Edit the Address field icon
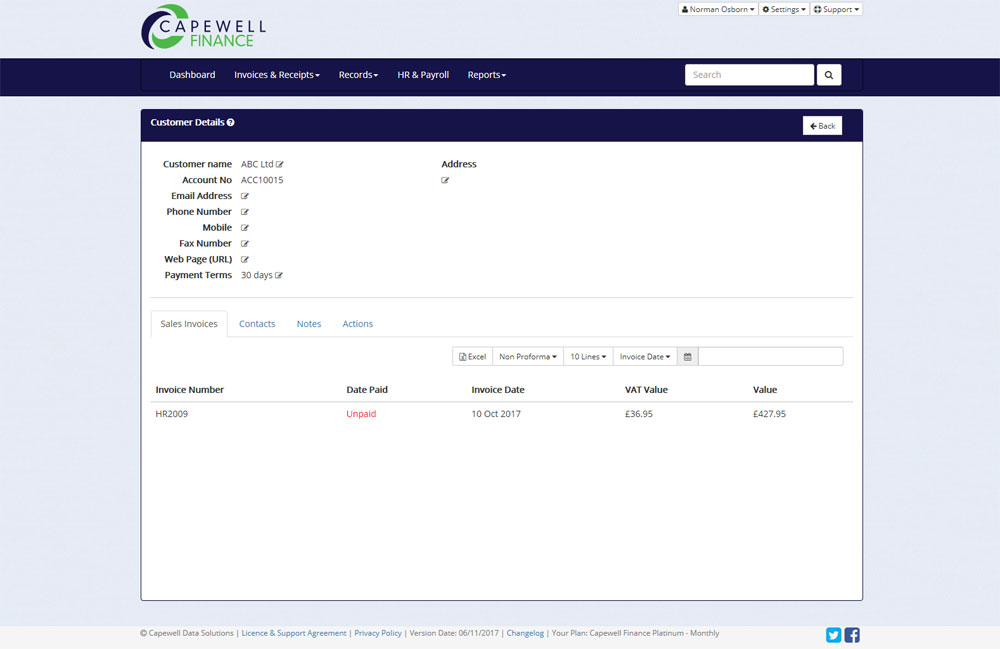The image size is (1000, 649). [x=445, y=180]
